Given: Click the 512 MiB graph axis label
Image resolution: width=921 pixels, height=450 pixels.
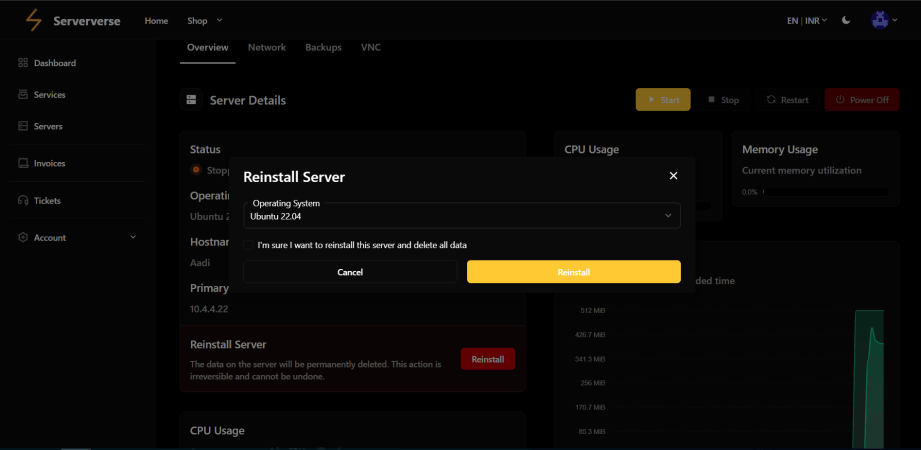Looking at the screenshot, I should click(593, 310).
